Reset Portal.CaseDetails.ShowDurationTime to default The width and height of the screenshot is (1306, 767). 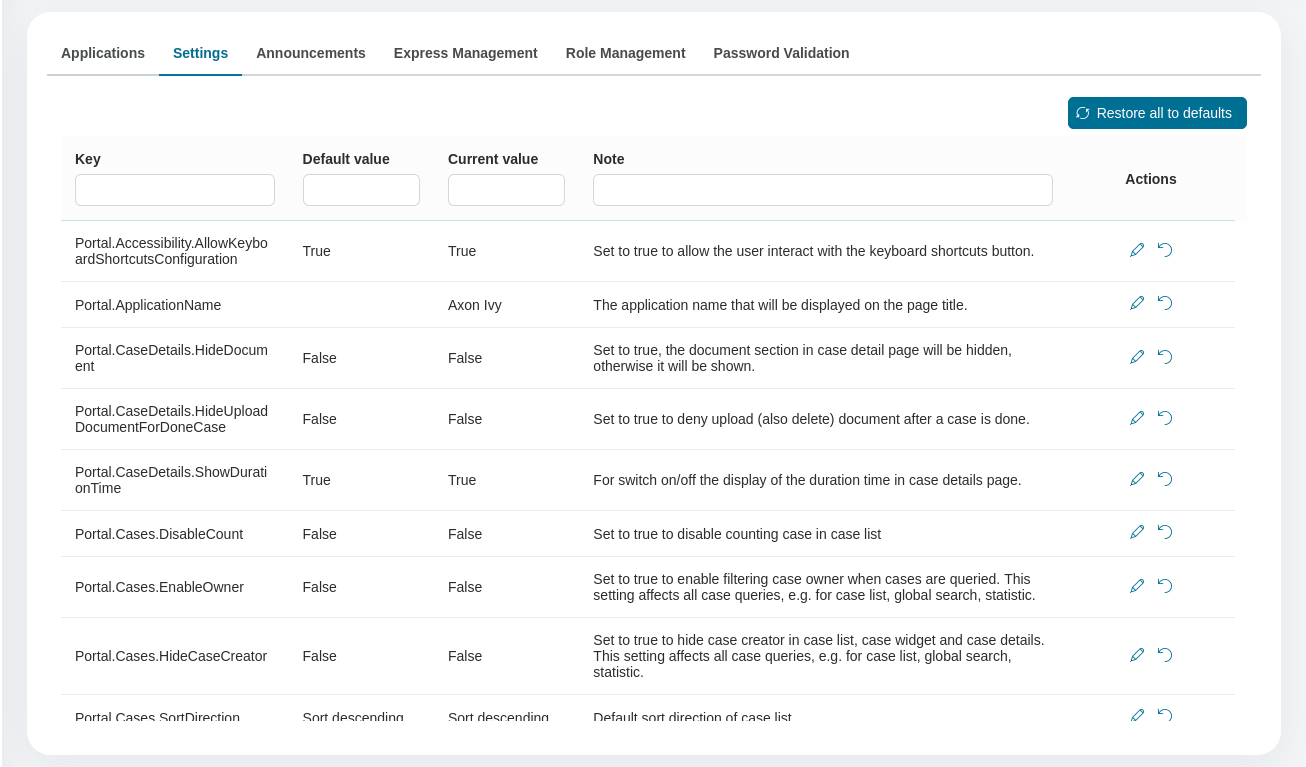1165,479
